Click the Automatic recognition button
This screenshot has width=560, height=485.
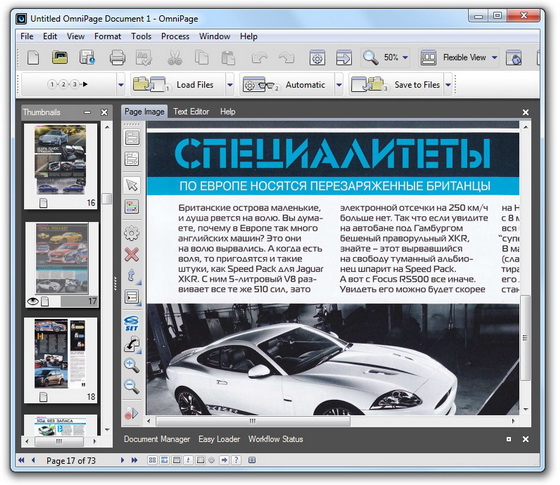[287, 85]
